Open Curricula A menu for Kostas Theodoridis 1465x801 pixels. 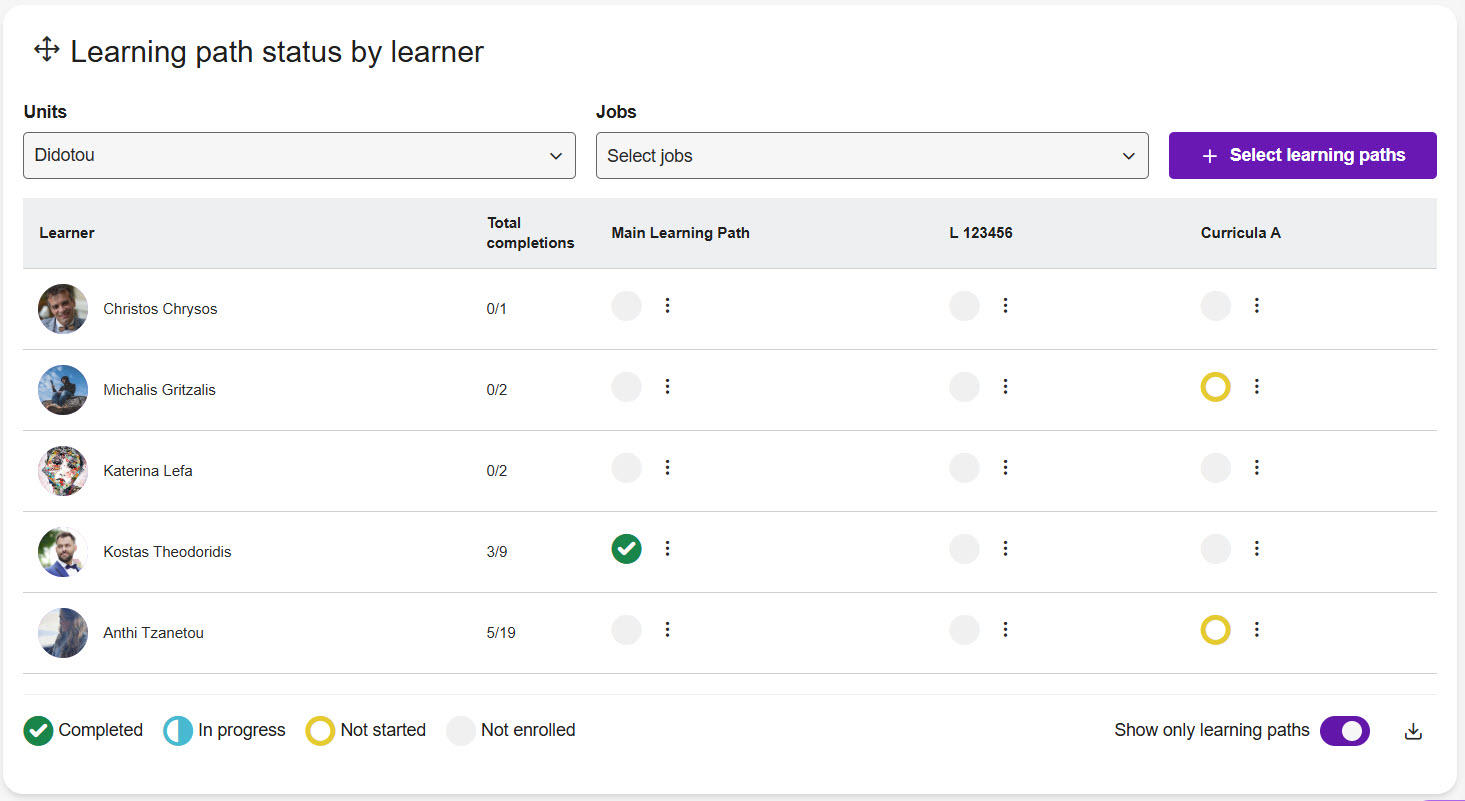1257,549
